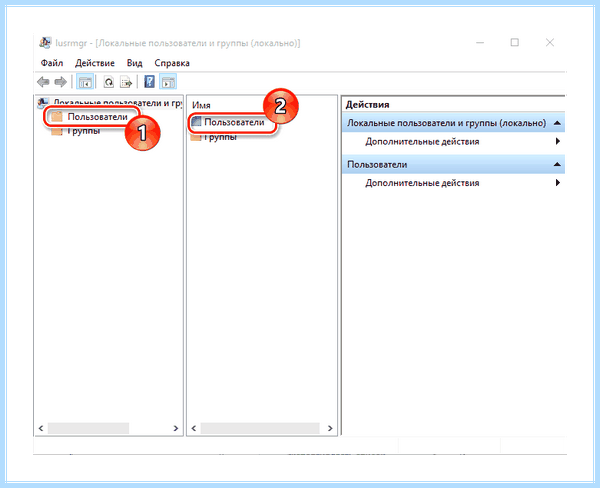Click the tree pane horizontal scrollbar thumb
This screenshot has width=600, height=488.
88,428
